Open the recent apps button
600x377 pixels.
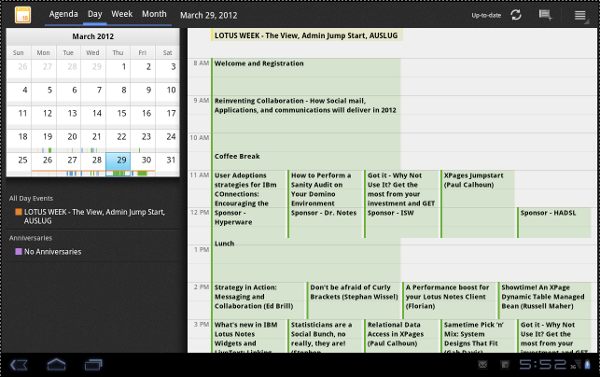pos(93,365)
